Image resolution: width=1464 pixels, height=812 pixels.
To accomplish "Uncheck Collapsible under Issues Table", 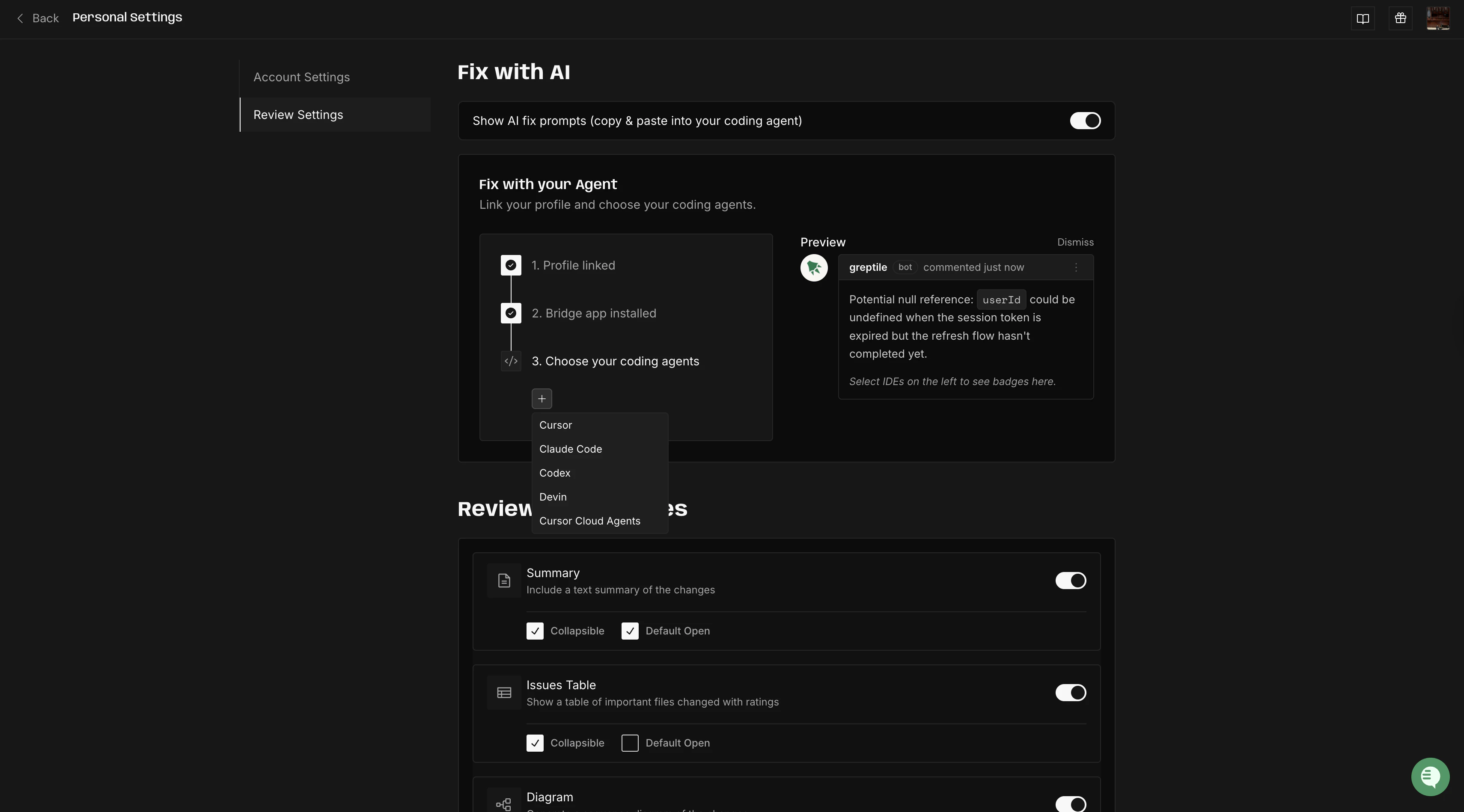I will [x=534, y=743].
